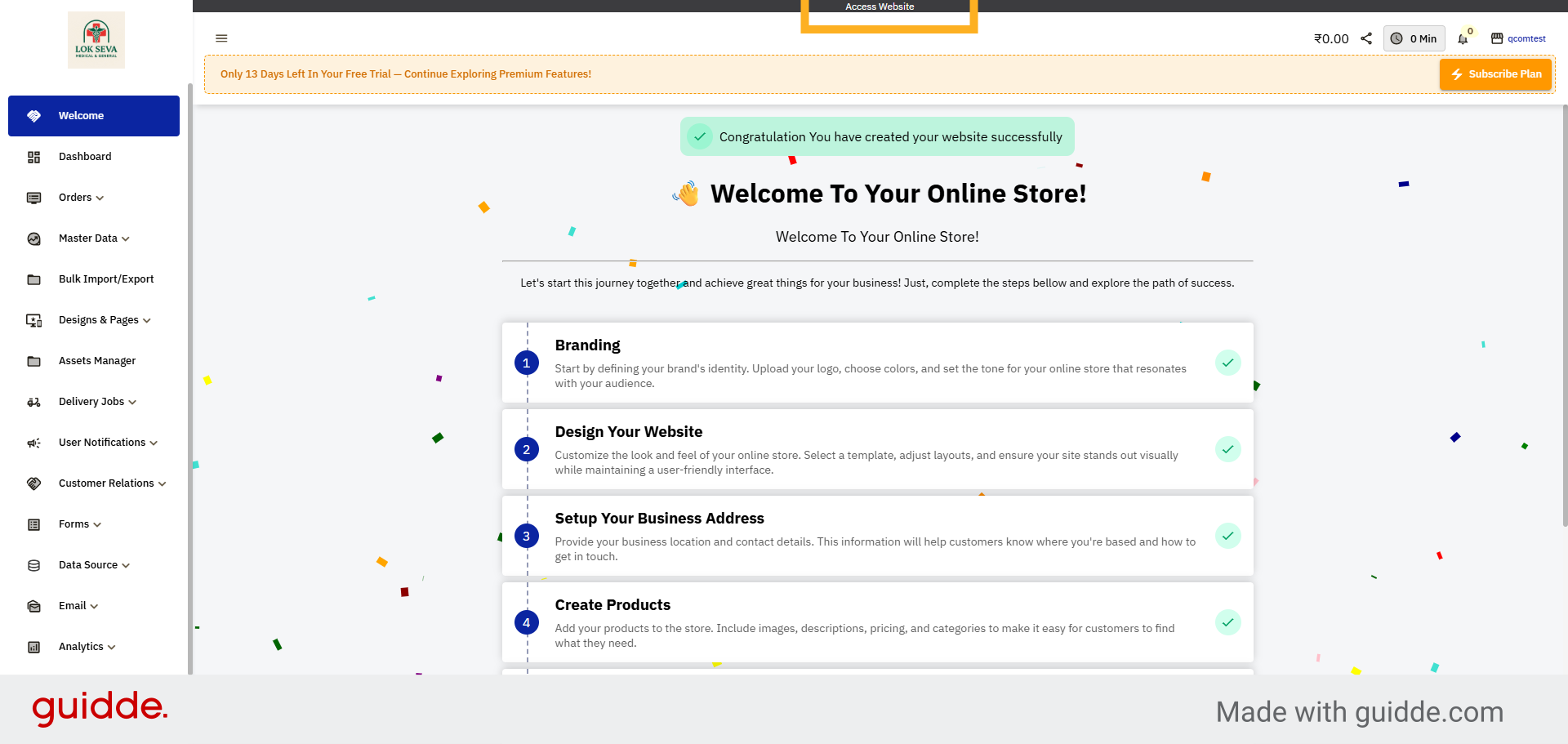
Task: Click the Bulk Import/Export folder icon
Action: point(33,279)
